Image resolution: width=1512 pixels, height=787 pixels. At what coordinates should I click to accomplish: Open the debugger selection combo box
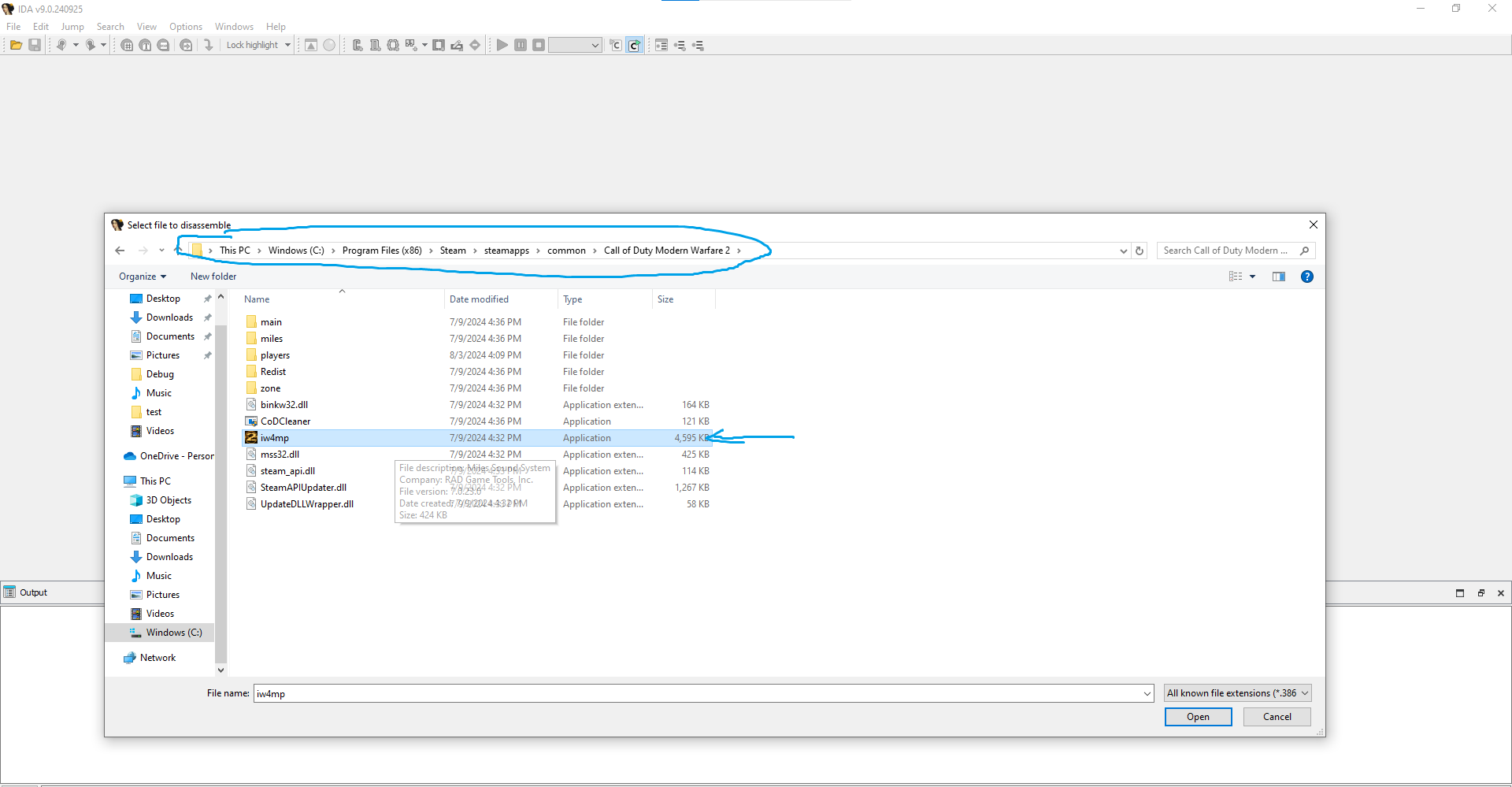tap(575, 45)
